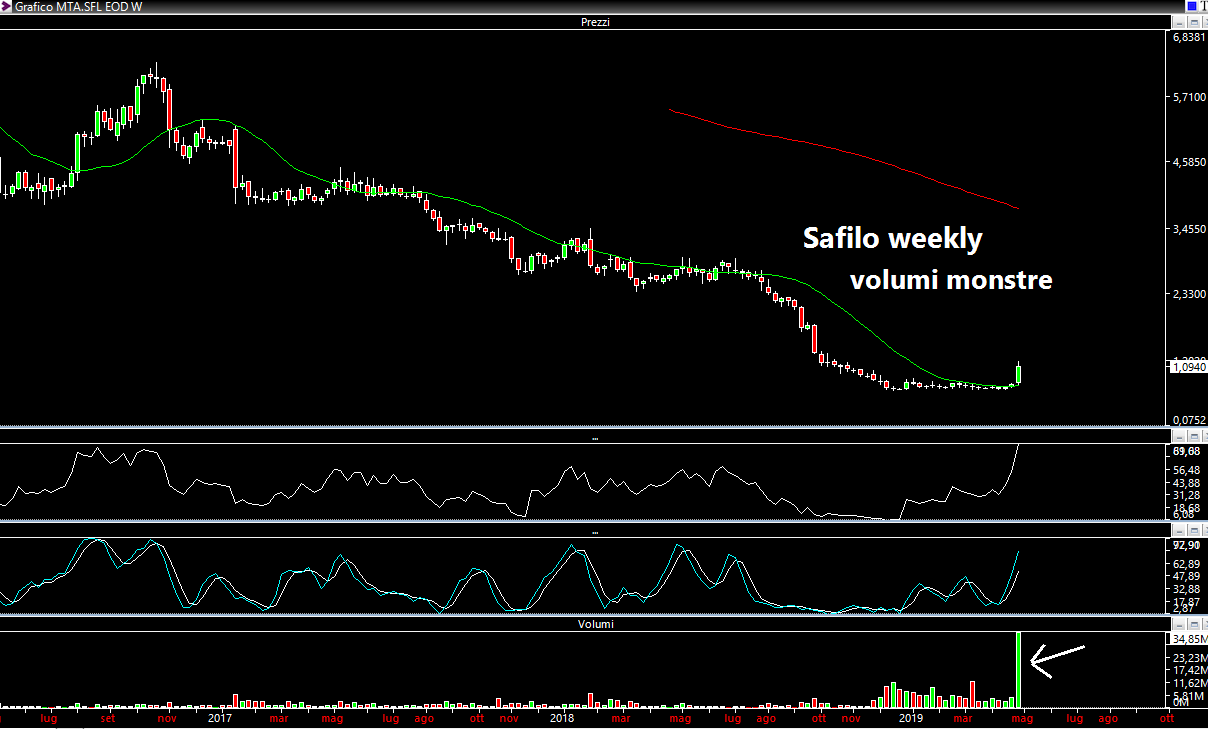Viewport: 1208px width, 729px height.
Task: Click the highlighted current price 1,0940
Action: (1189, 367)
